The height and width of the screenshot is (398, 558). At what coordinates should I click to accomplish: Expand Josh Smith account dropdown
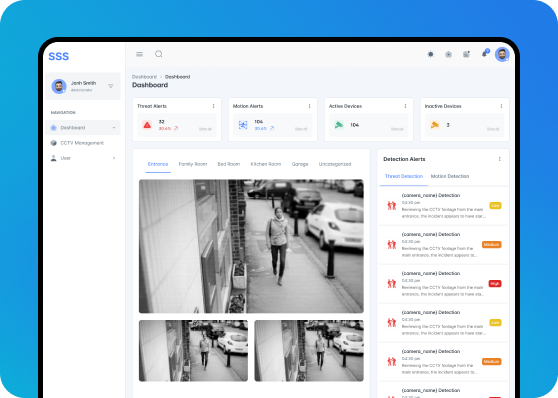[111, 86]
